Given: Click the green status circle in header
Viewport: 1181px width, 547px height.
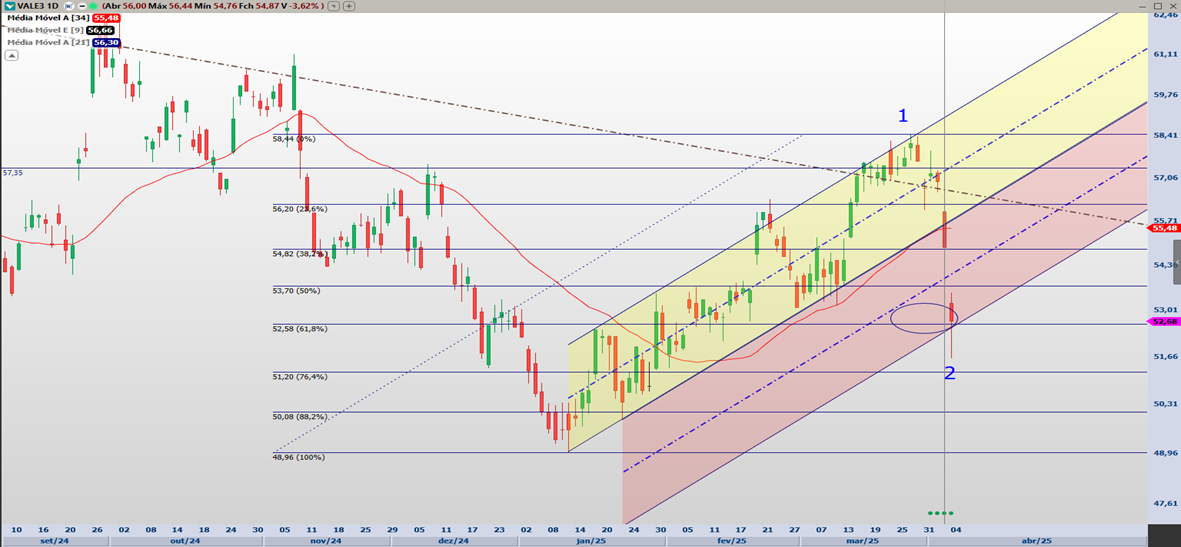Looking at the screenshot, I should click(93, 6).
